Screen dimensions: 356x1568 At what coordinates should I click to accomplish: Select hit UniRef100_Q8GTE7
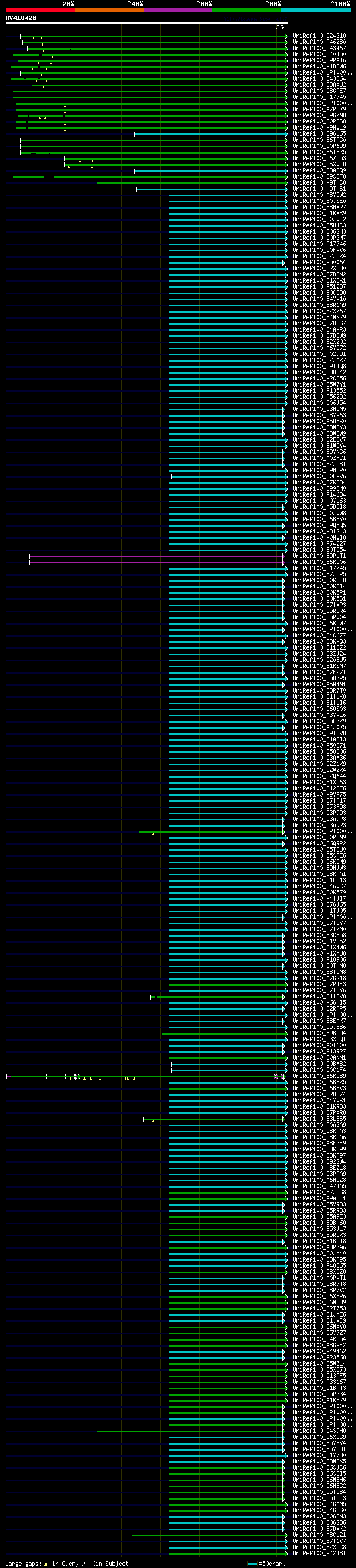[x=319, y=91]
